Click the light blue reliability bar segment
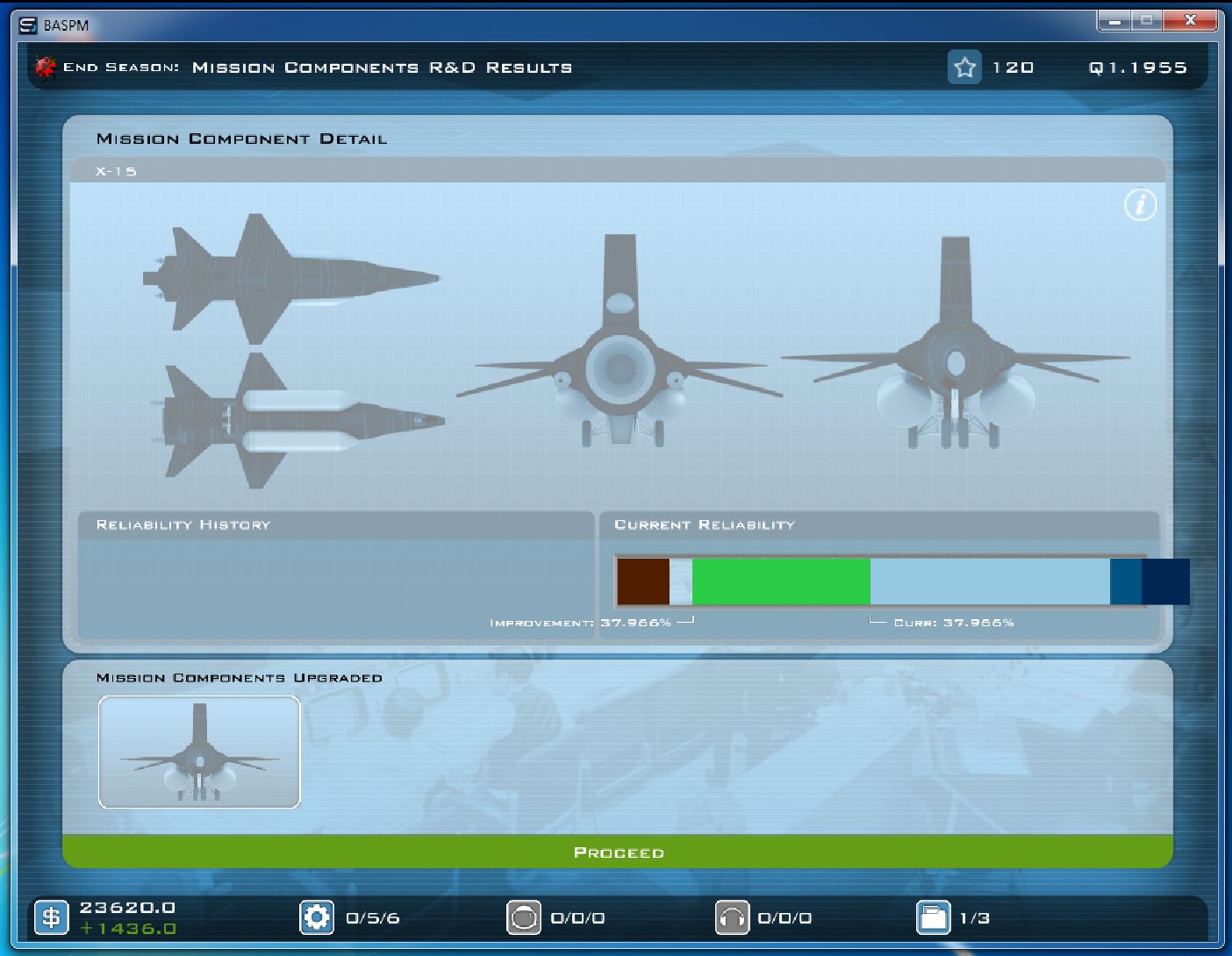1232x956 pixels. pyautogui.click(x=990, y=581)
